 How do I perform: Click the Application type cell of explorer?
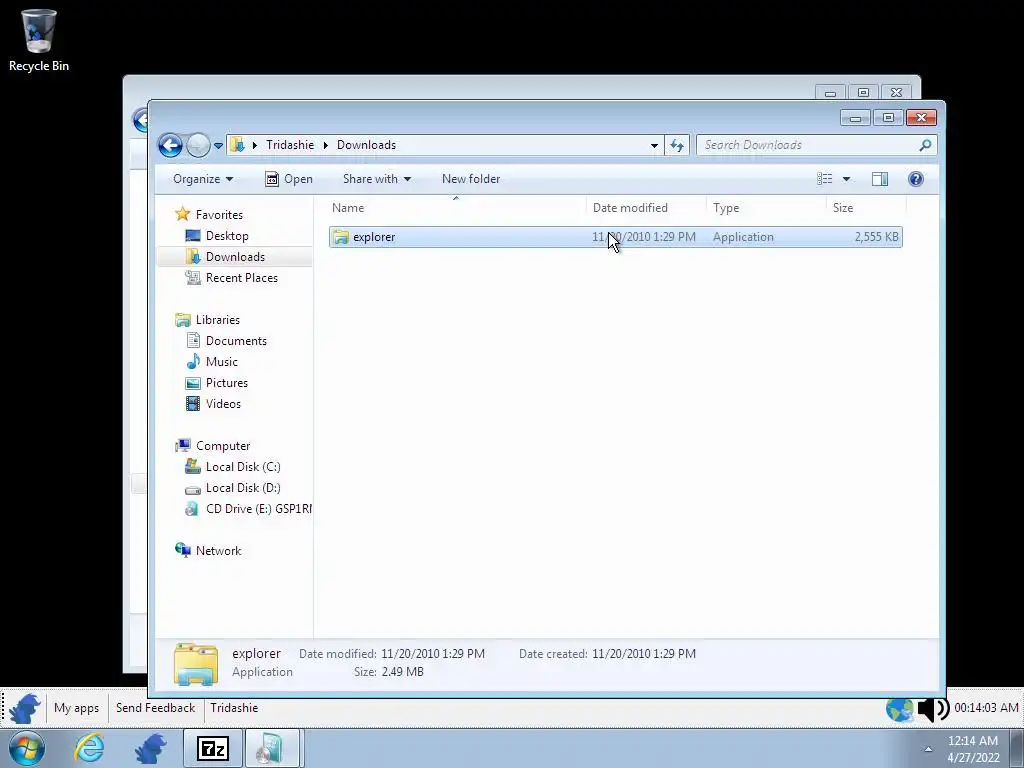[743, 237]
